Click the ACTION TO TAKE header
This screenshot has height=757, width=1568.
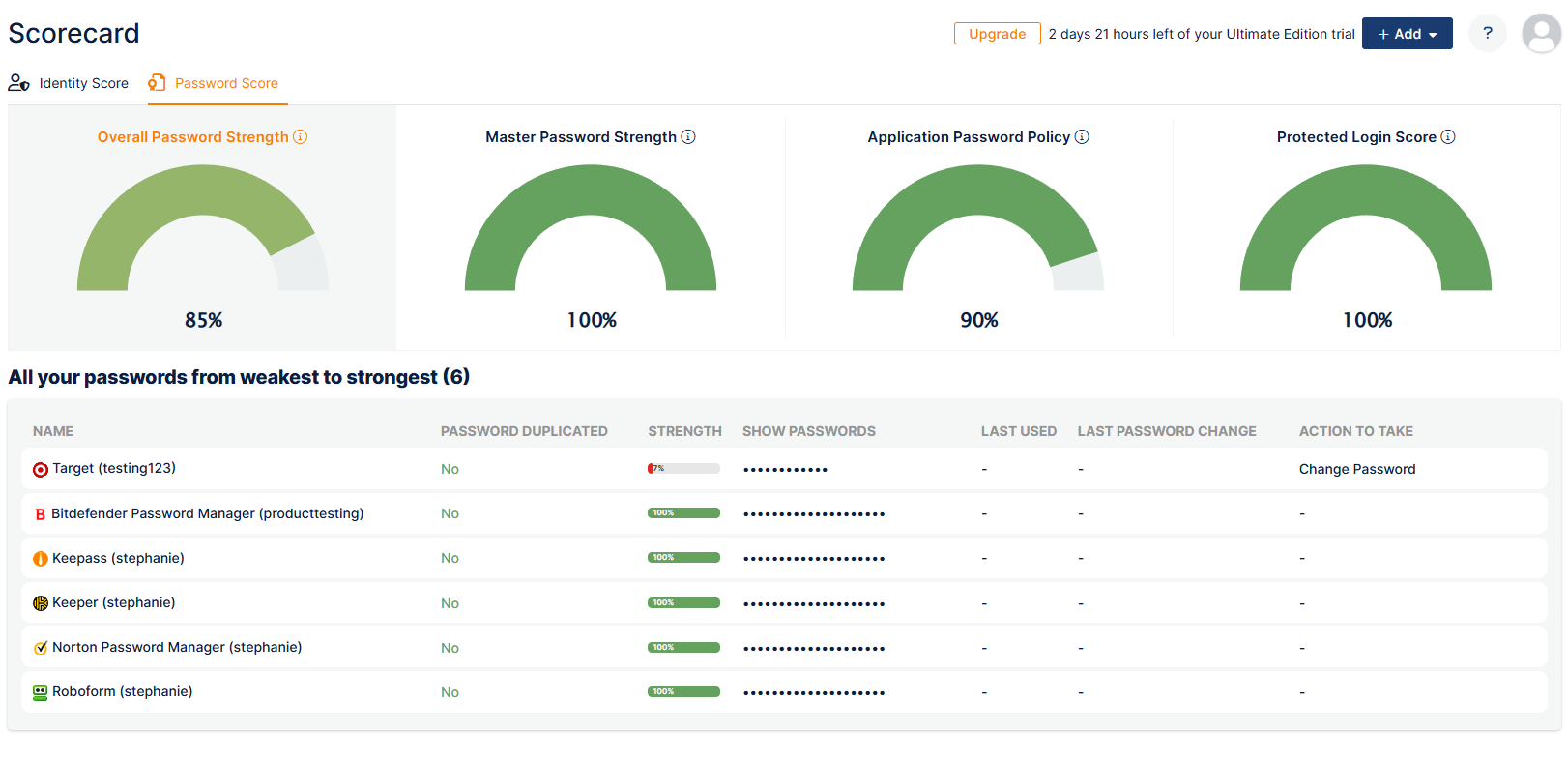click(1356, 431)
